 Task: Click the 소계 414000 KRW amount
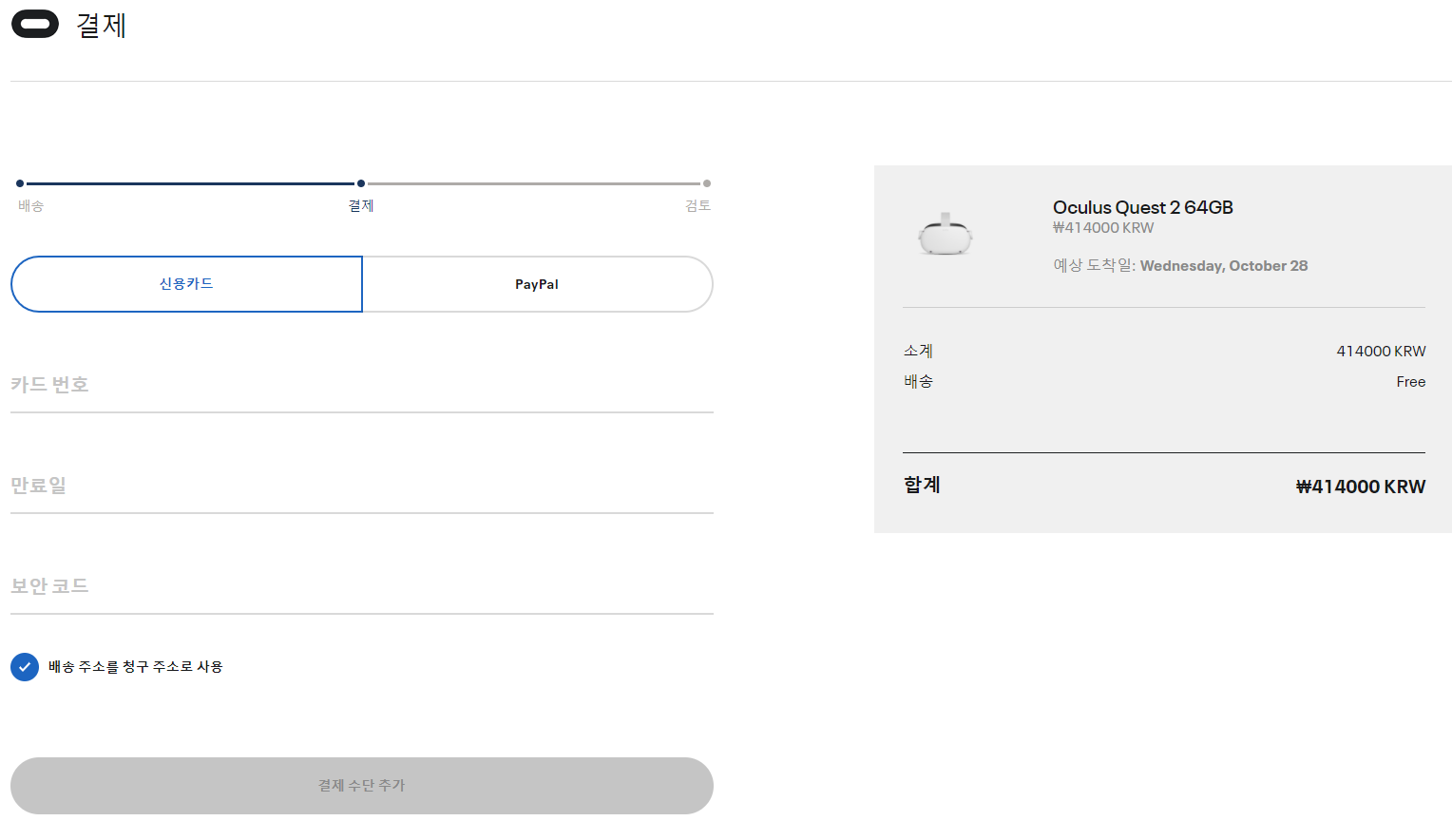tap(1381, 352)
